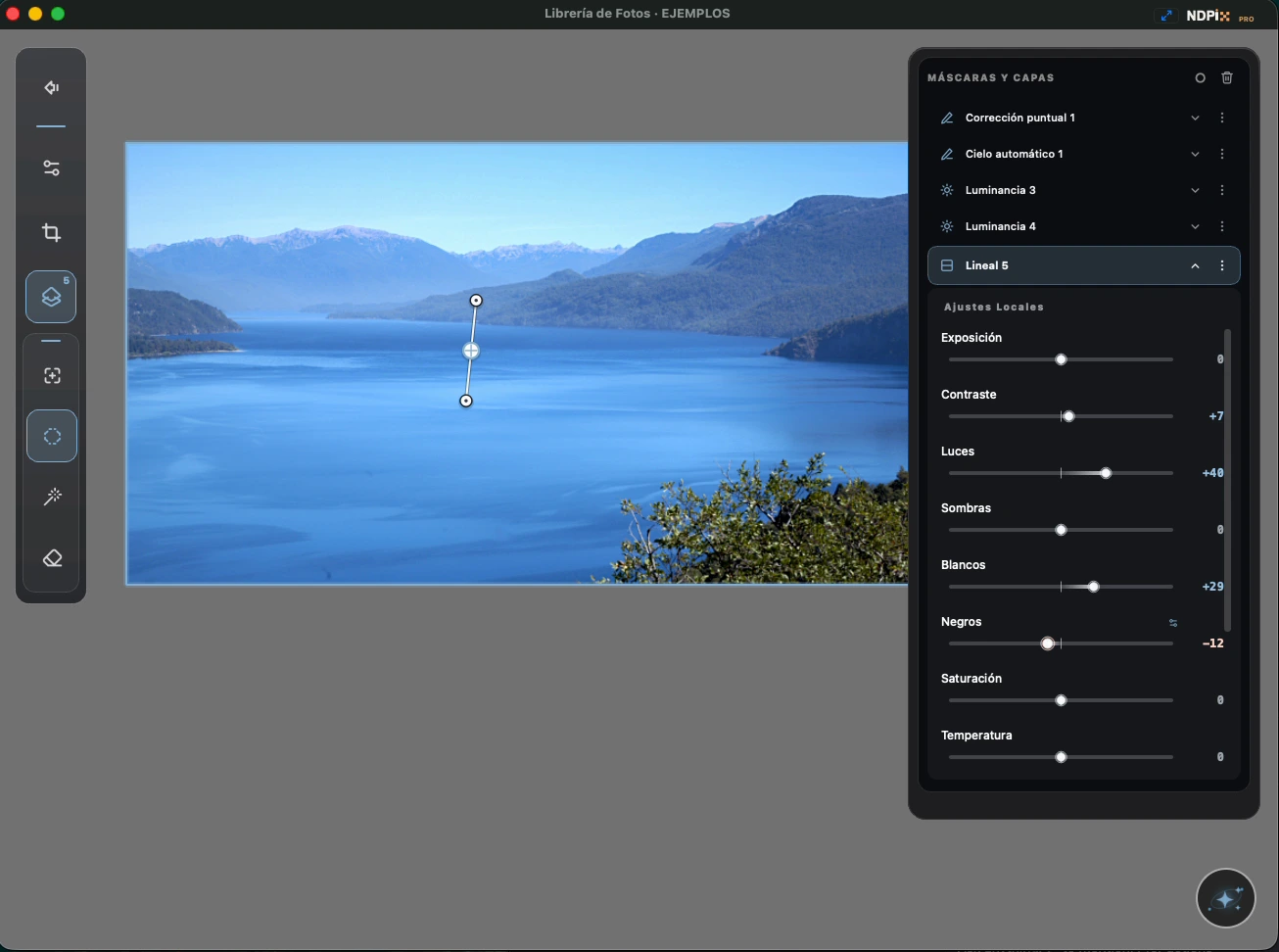Click the fullscreen arrows icon in title bar
The width and height of the screenshot is (1279, 952).
pos(1166,16)
